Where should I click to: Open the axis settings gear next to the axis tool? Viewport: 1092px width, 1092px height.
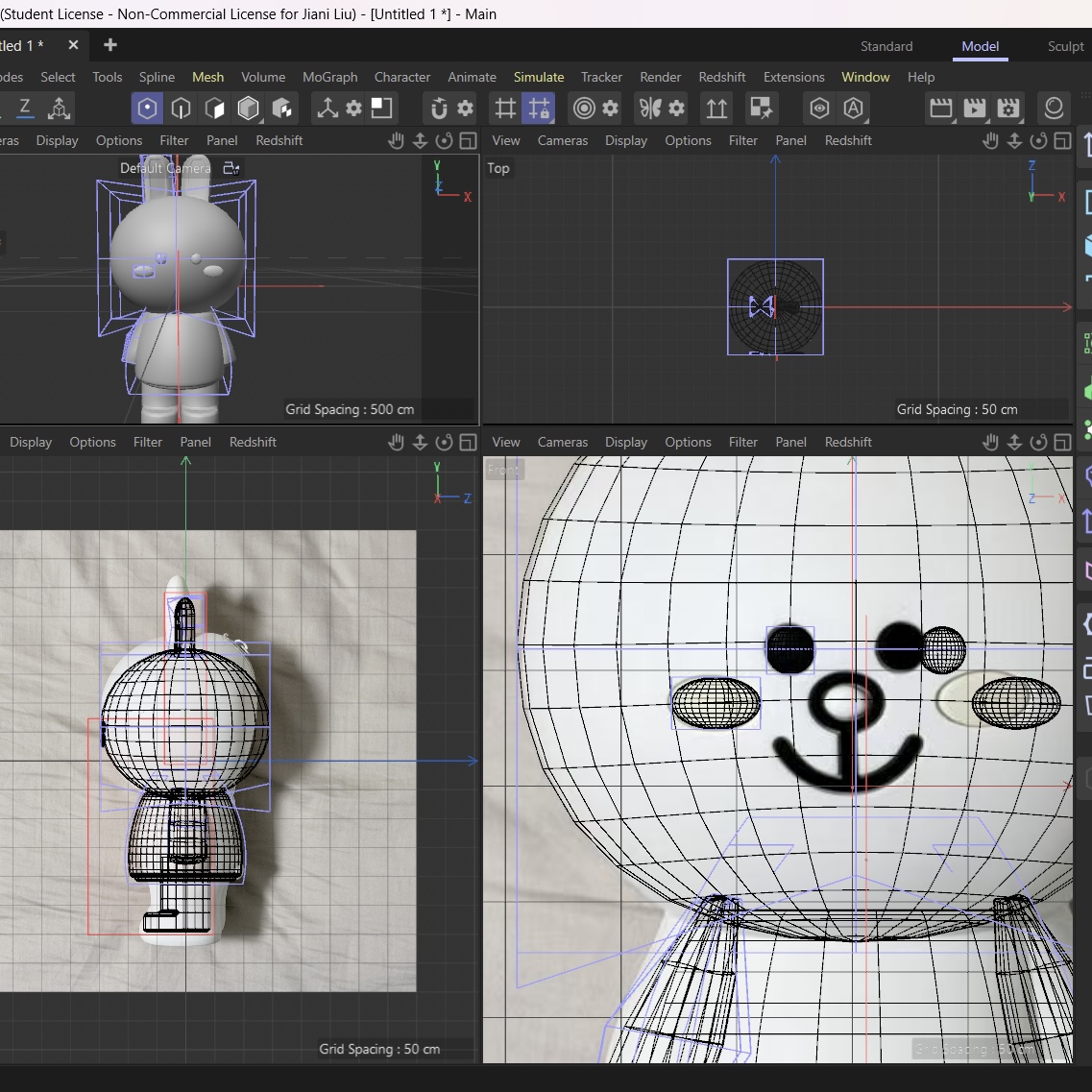[x=353, y=108]
